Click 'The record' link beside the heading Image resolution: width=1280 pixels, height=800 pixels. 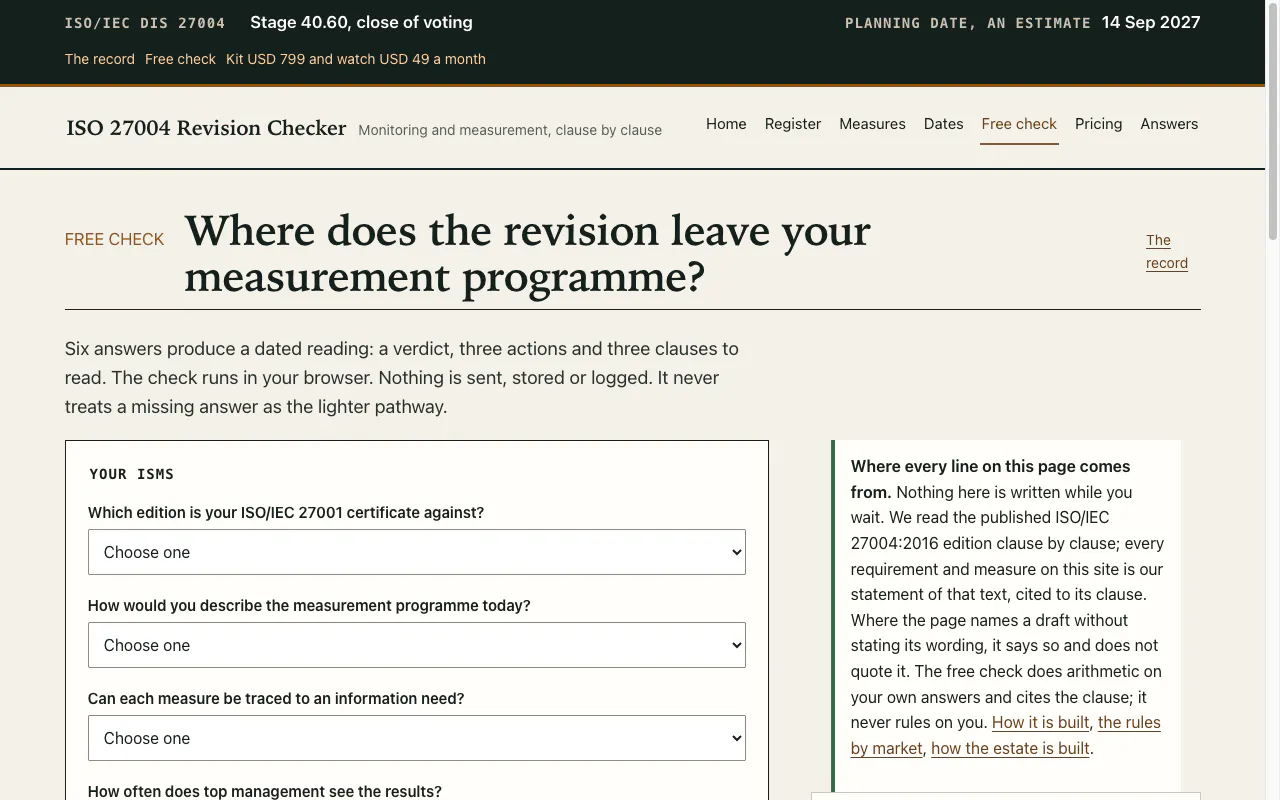1167,251
